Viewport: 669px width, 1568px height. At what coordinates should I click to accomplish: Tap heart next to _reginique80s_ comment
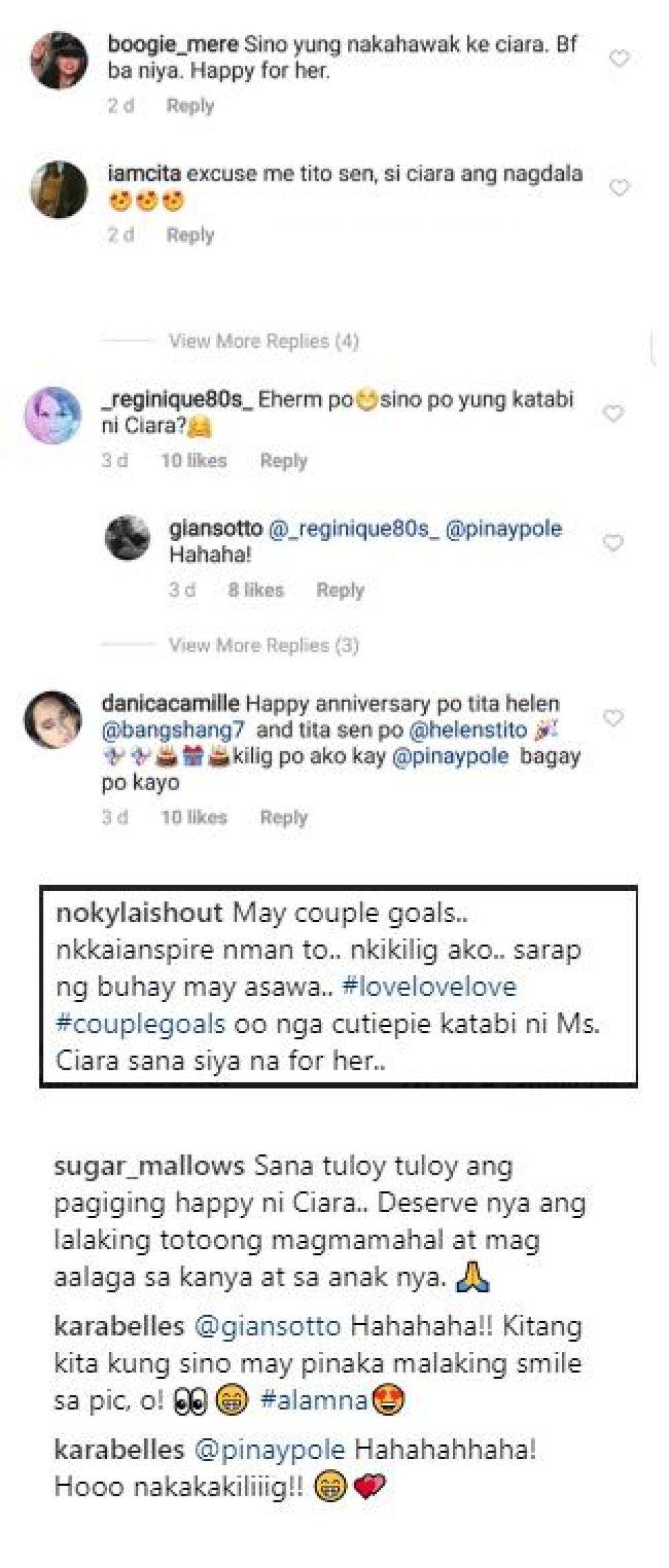[x=613, y=413]
